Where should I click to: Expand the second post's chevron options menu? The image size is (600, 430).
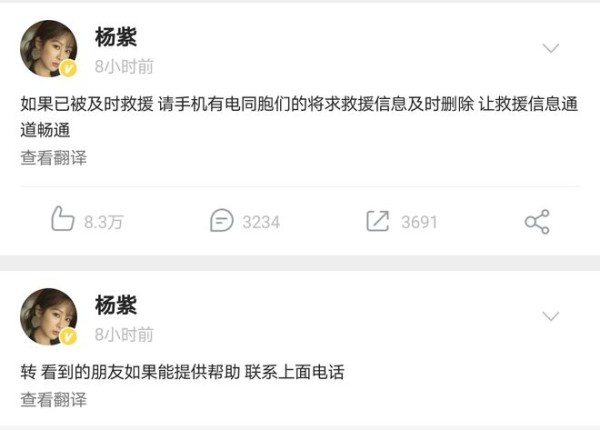coord(551,316)
